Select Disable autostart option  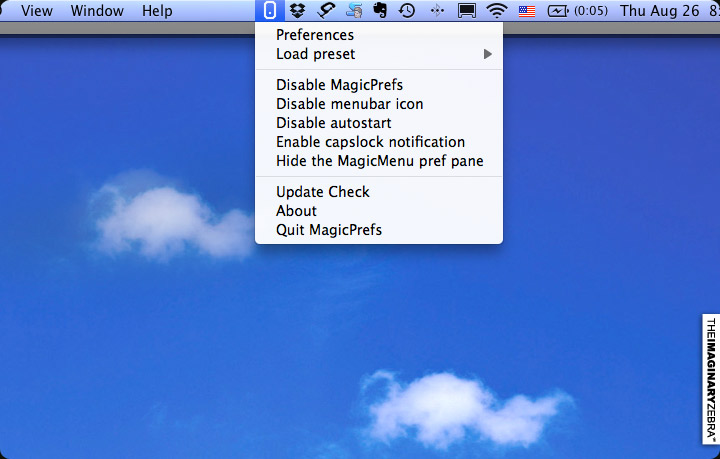(333, 122)
